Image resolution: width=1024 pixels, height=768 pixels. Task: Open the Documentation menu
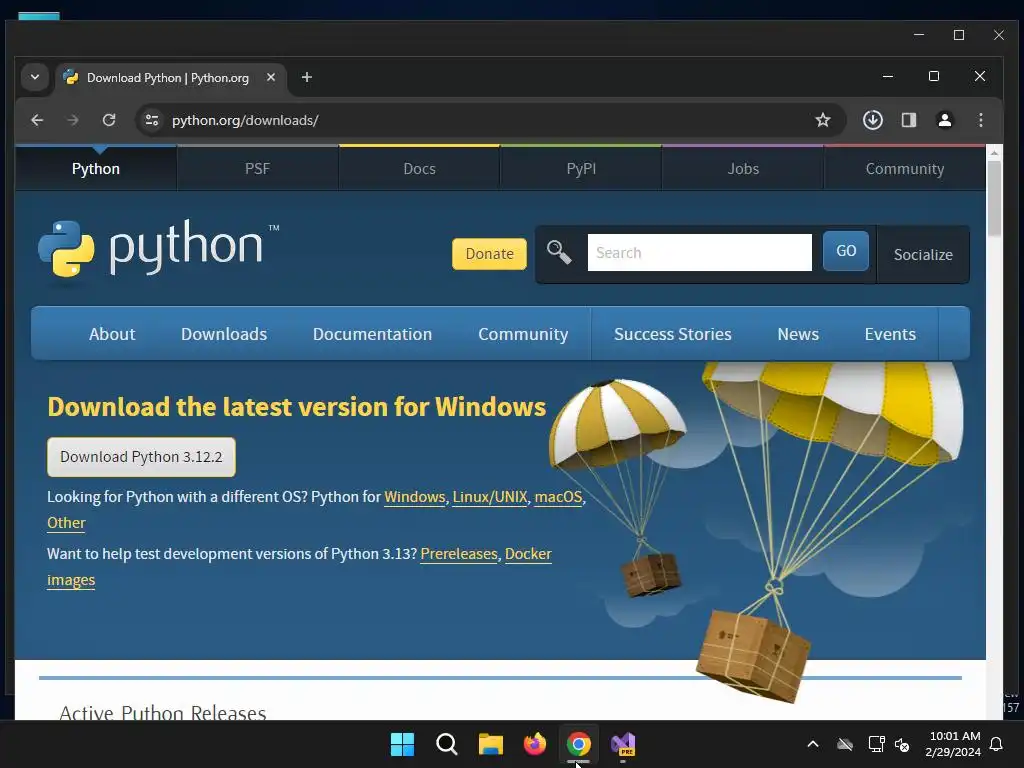372,334
